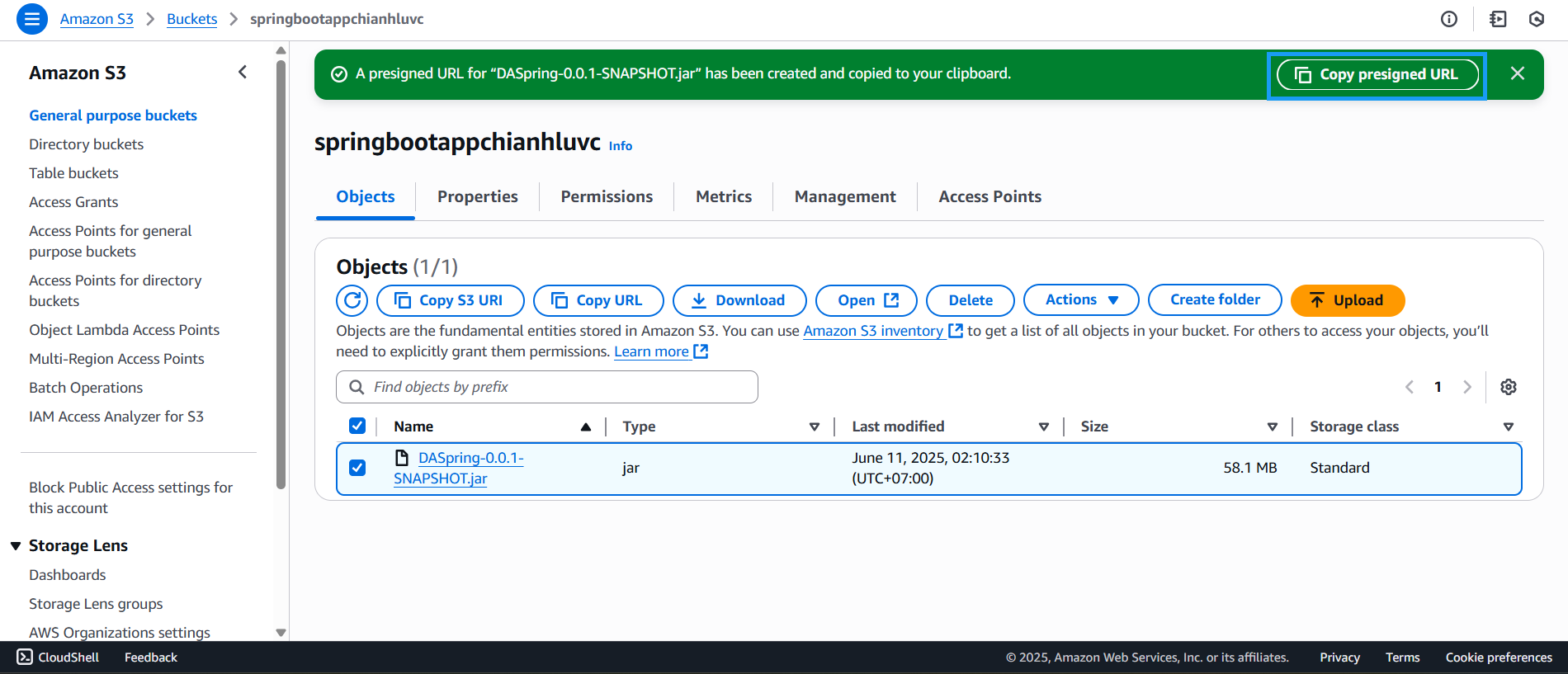Sort by the Storage class column arrow
1568x674 pixels.
click(1509, 427)
